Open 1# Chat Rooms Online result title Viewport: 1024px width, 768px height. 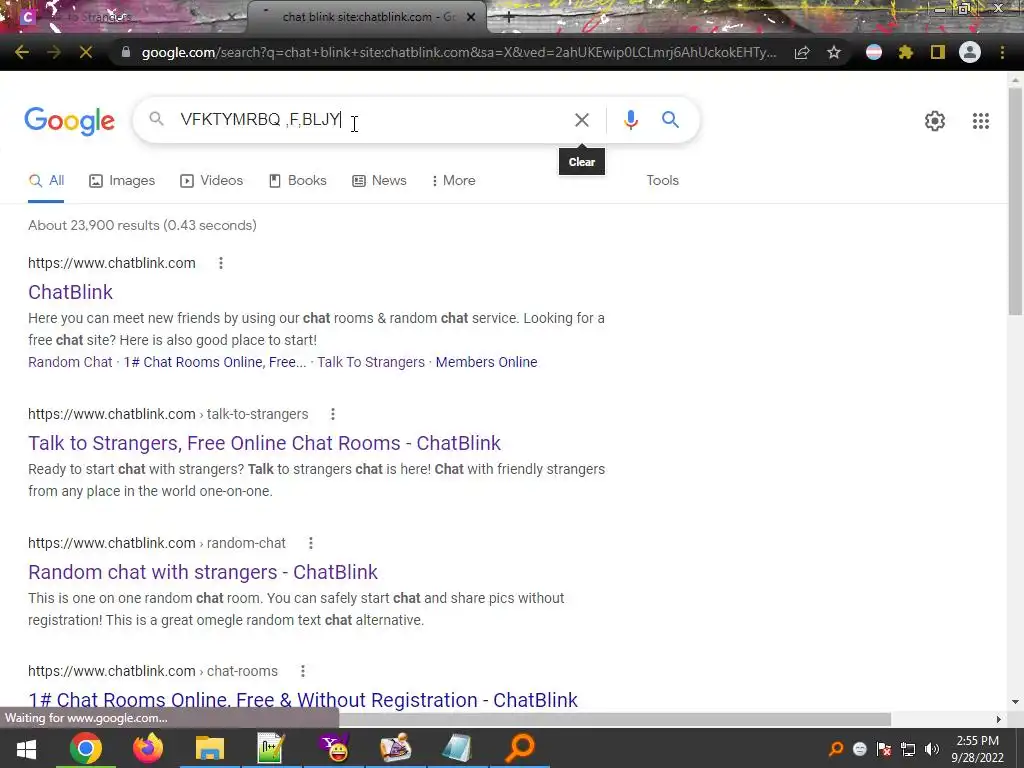[x=303, y=700]
